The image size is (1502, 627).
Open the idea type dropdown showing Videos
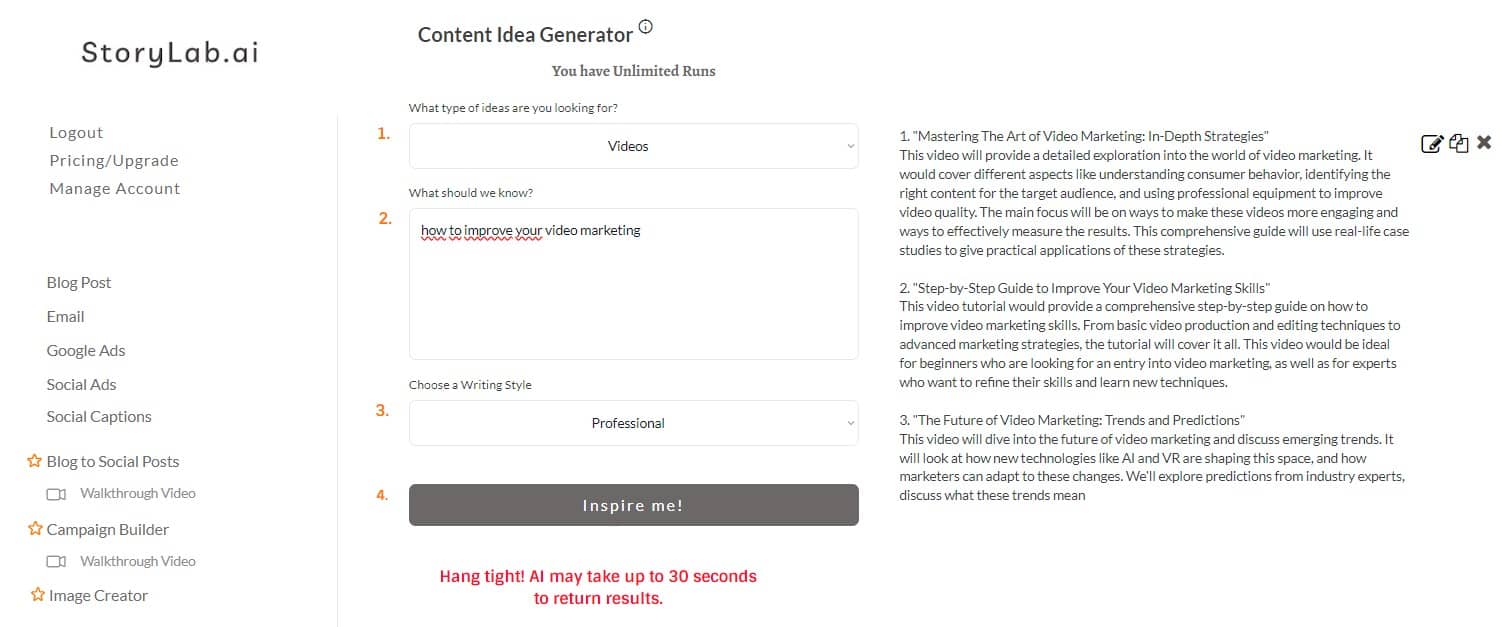[x=632, y=145]
